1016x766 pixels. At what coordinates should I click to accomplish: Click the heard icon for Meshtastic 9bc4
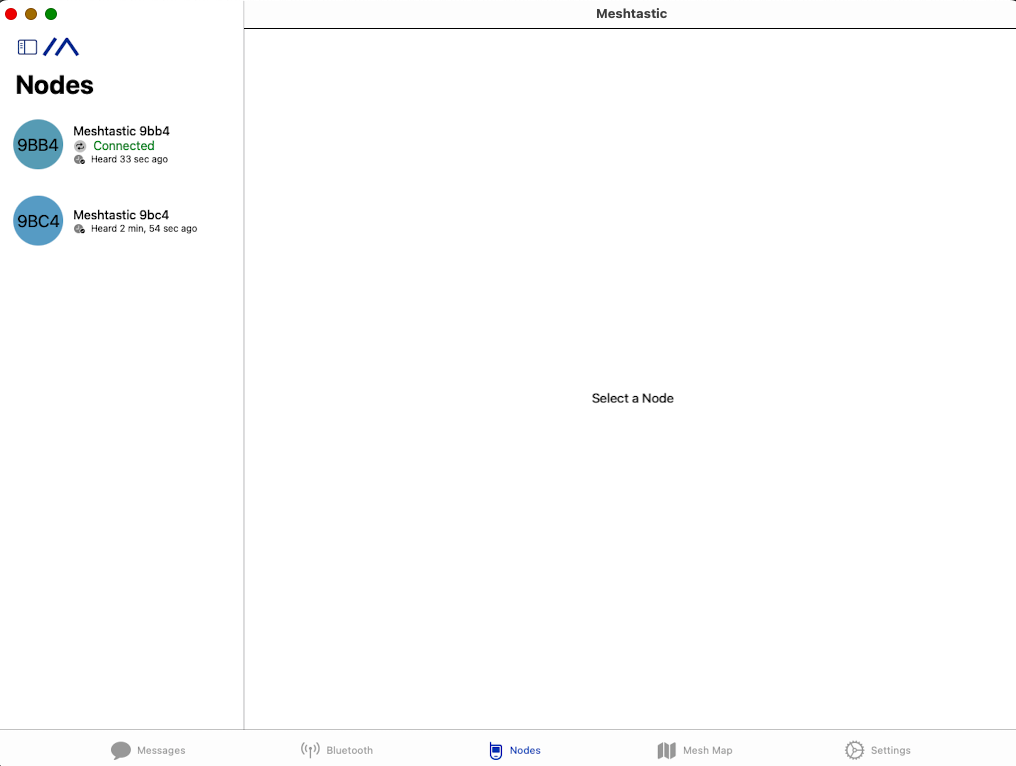[x=80, y=229]
